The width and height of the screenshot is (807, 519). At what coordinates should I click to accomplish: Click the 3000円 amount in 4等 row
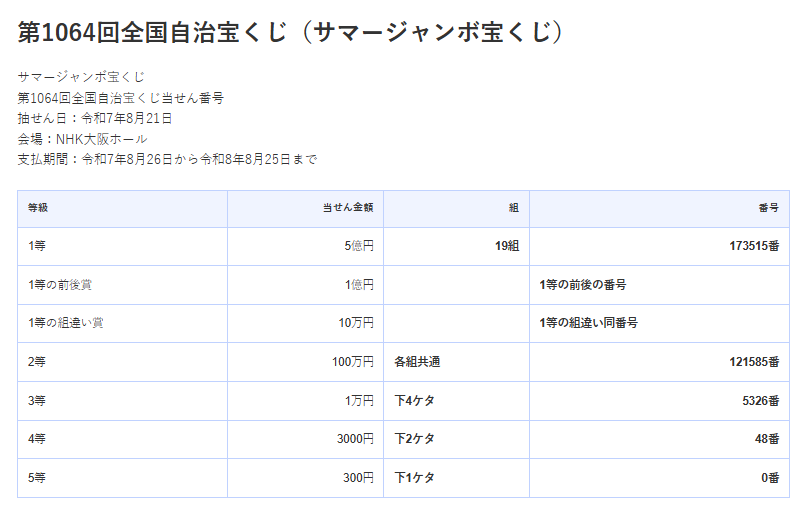(355, 439)
